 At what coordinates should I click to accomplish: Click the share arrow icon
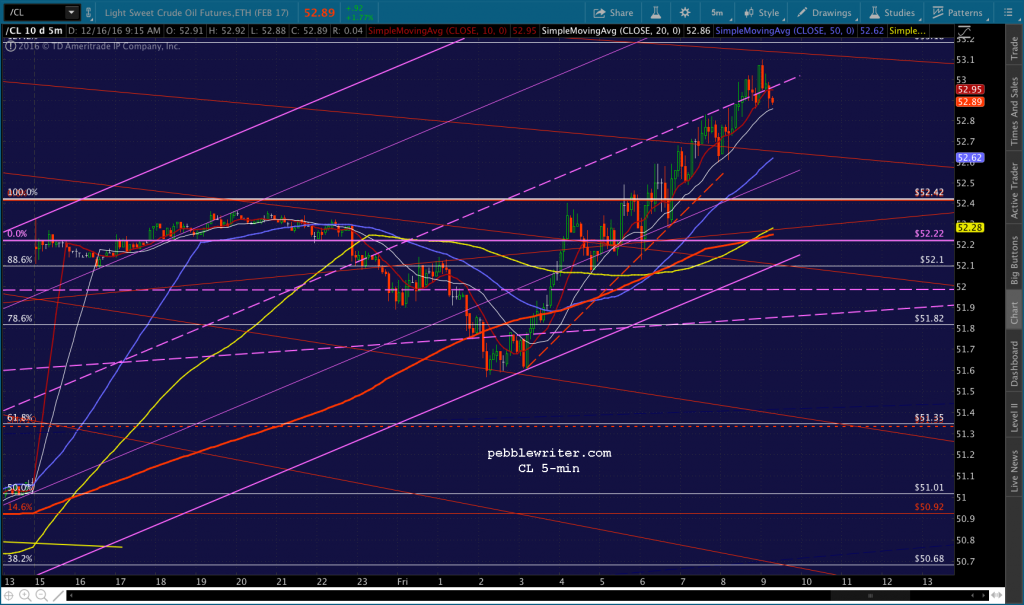(x=599, y=12)
